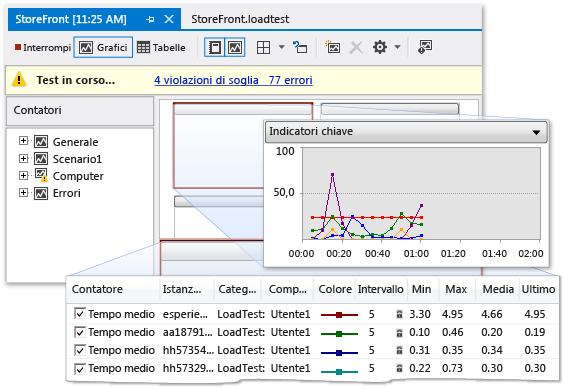Select the Media value 0.34 cell
The height and width of the screenshot is (388, 564).
[x=492, y=350]
